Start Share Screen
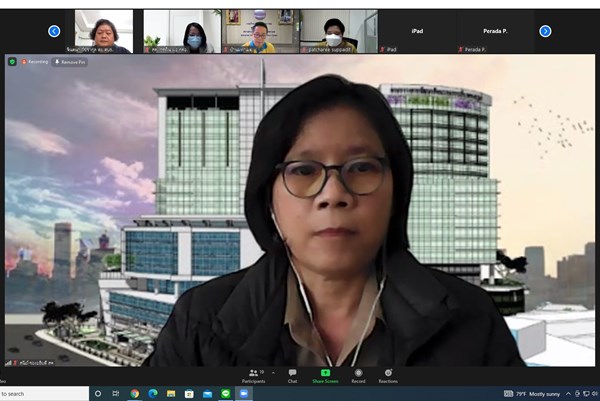The image size is (600, 401). [325, 376]
